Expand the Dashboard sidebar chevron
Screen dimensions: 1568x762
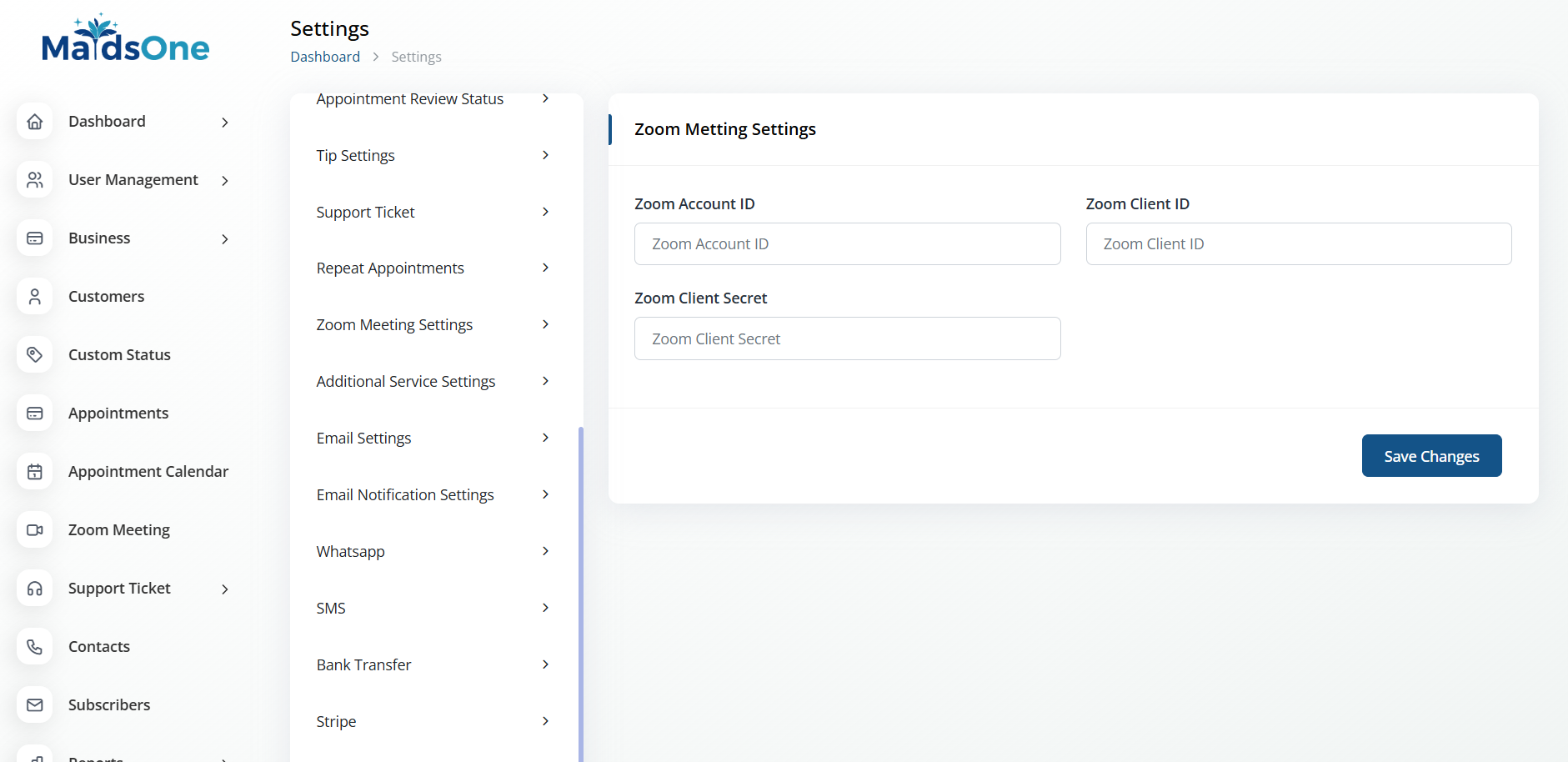point(224,123)
